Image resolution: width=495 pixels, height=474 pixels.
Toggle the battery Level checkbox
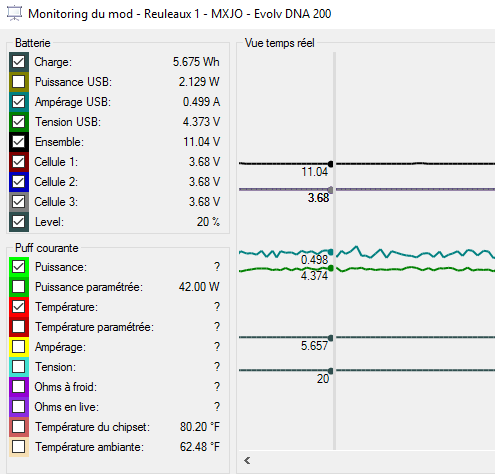click(19, 222)
